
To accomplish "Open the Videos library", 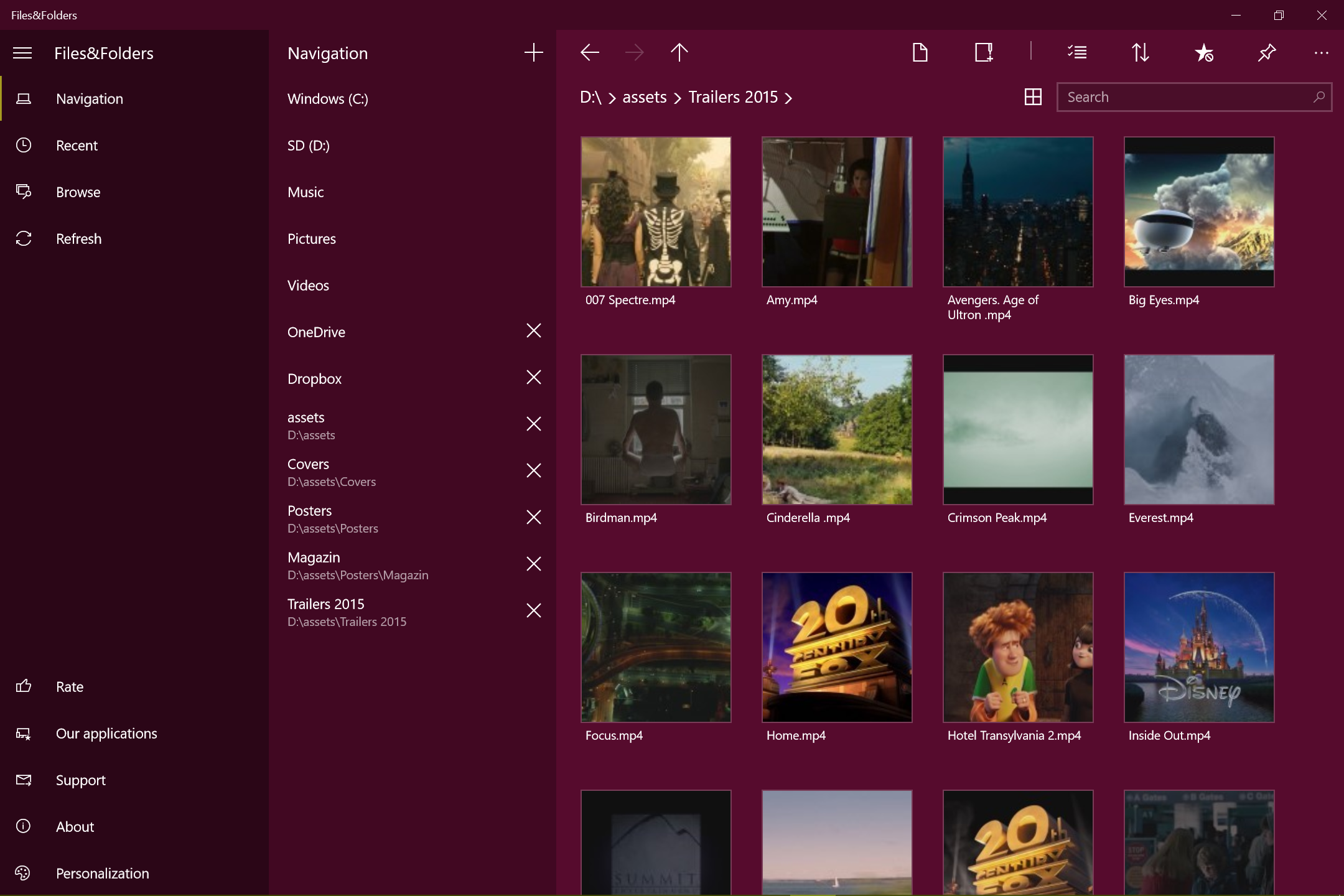I will point(413,286).
